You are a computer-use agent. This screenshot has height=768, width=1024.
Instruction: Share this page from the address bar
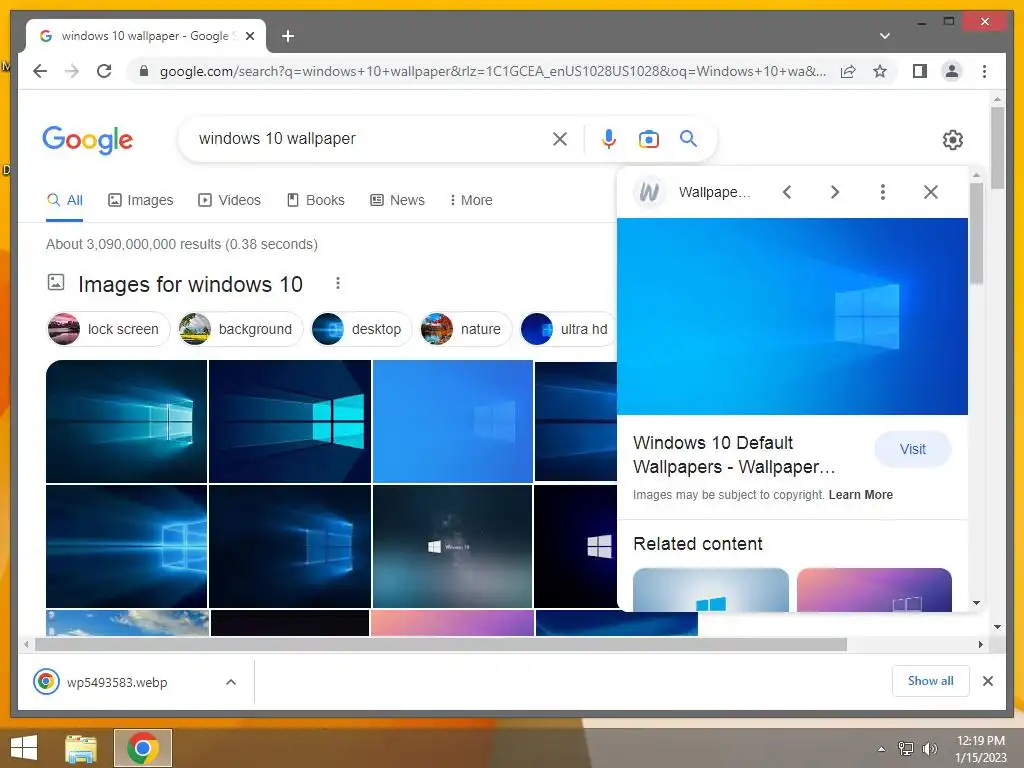click(848, 71)
